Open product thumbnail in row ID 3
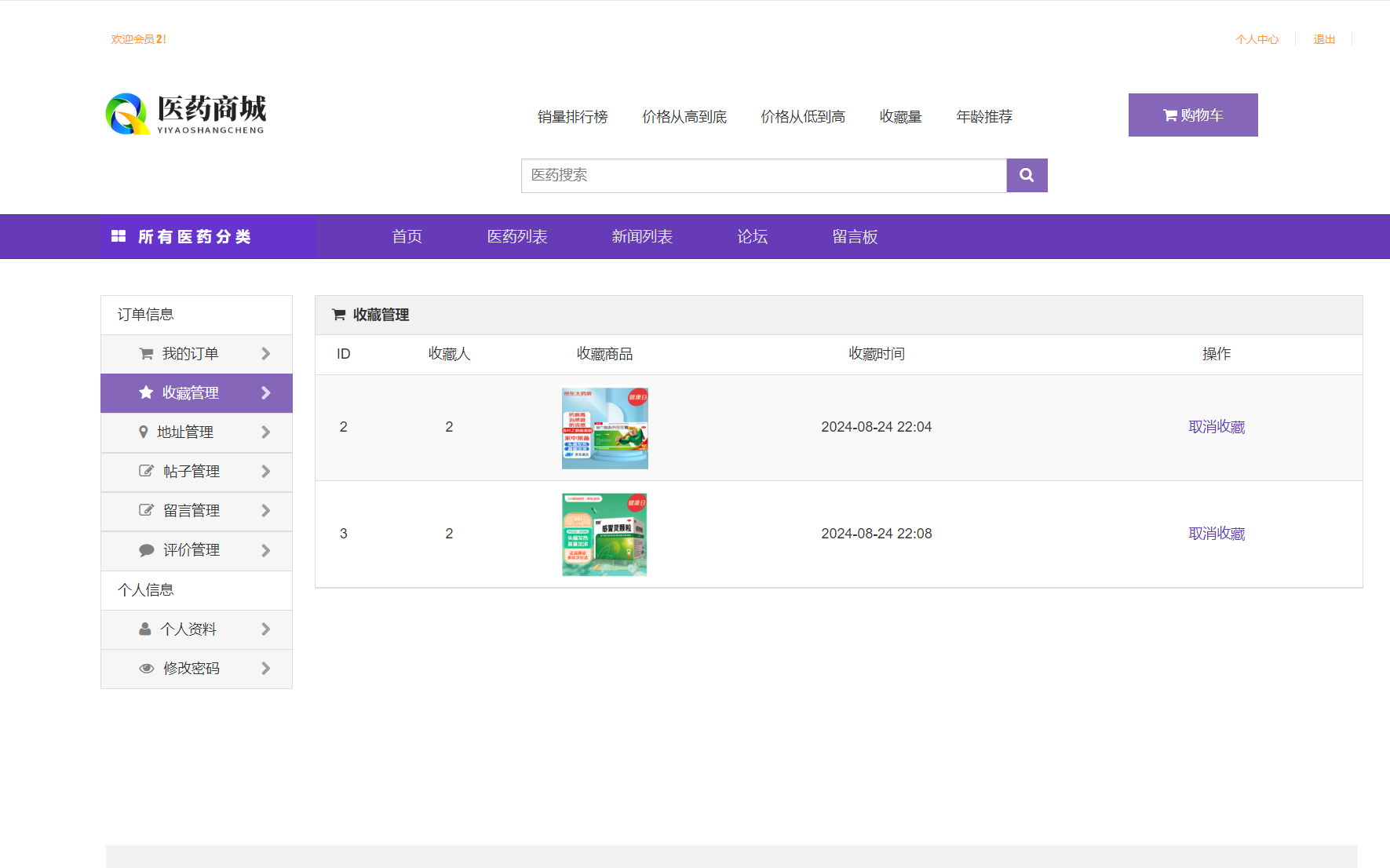This screenshot has width=1390, height=868. tap(604, 534)
